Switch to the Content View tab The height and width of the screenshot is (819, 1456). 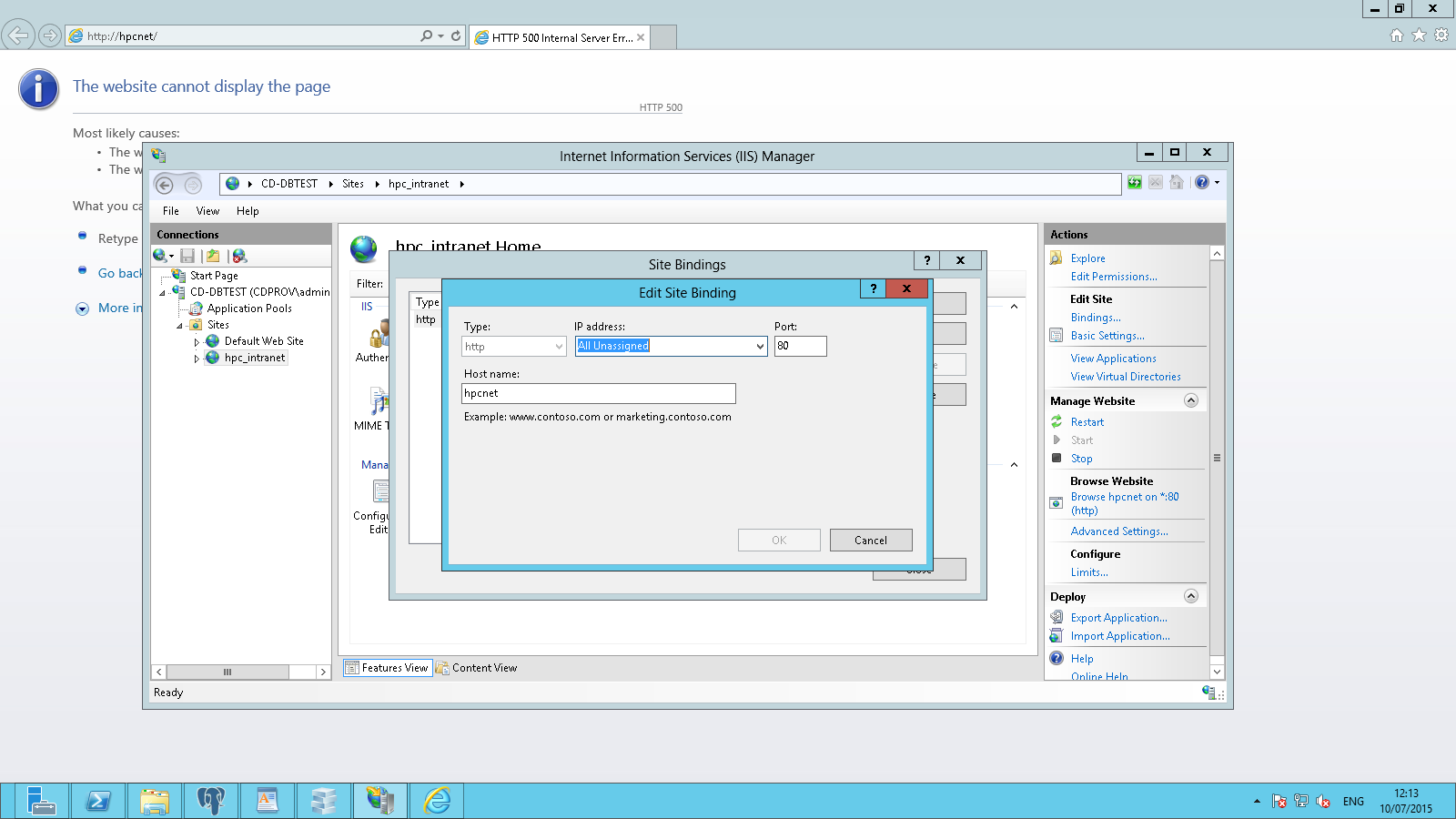click(477, 668)
